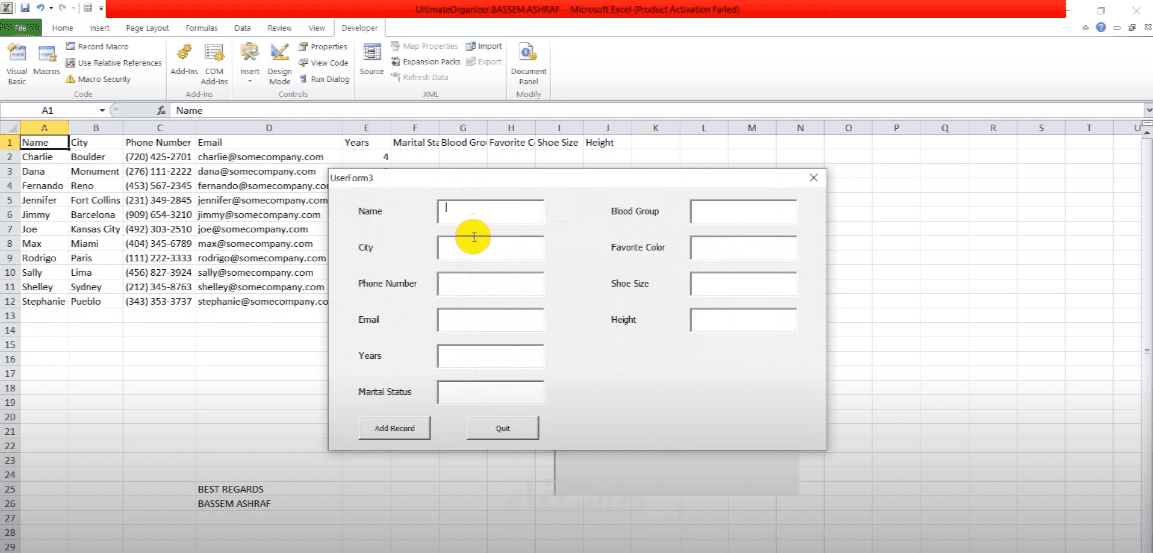Select the Years header cell
This screenshot has height=553, width=1153.
pos(366,143)
